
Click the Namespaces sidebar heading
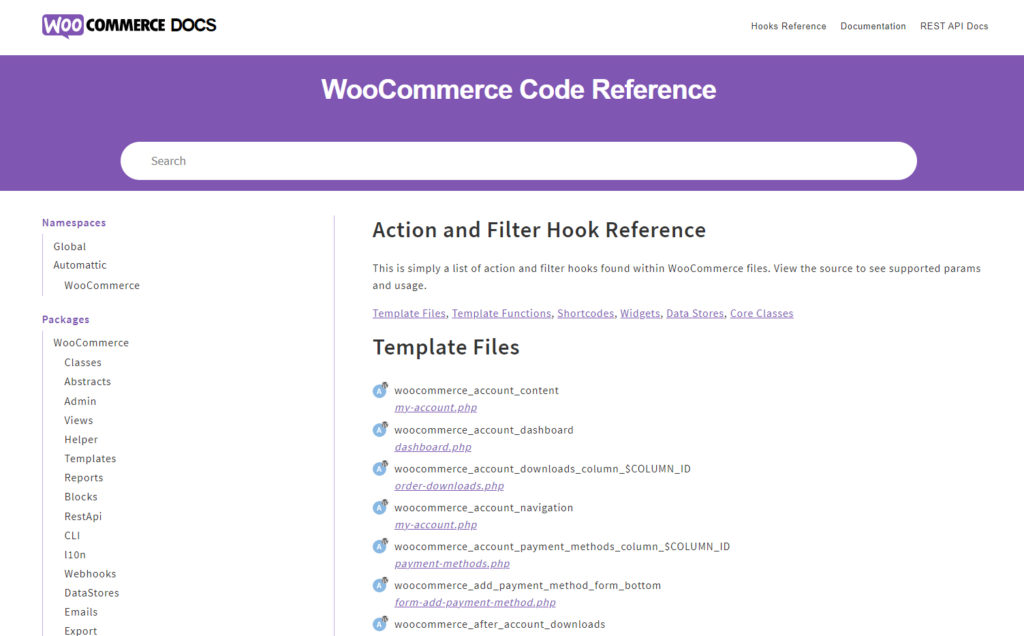(x=74, y=223)
